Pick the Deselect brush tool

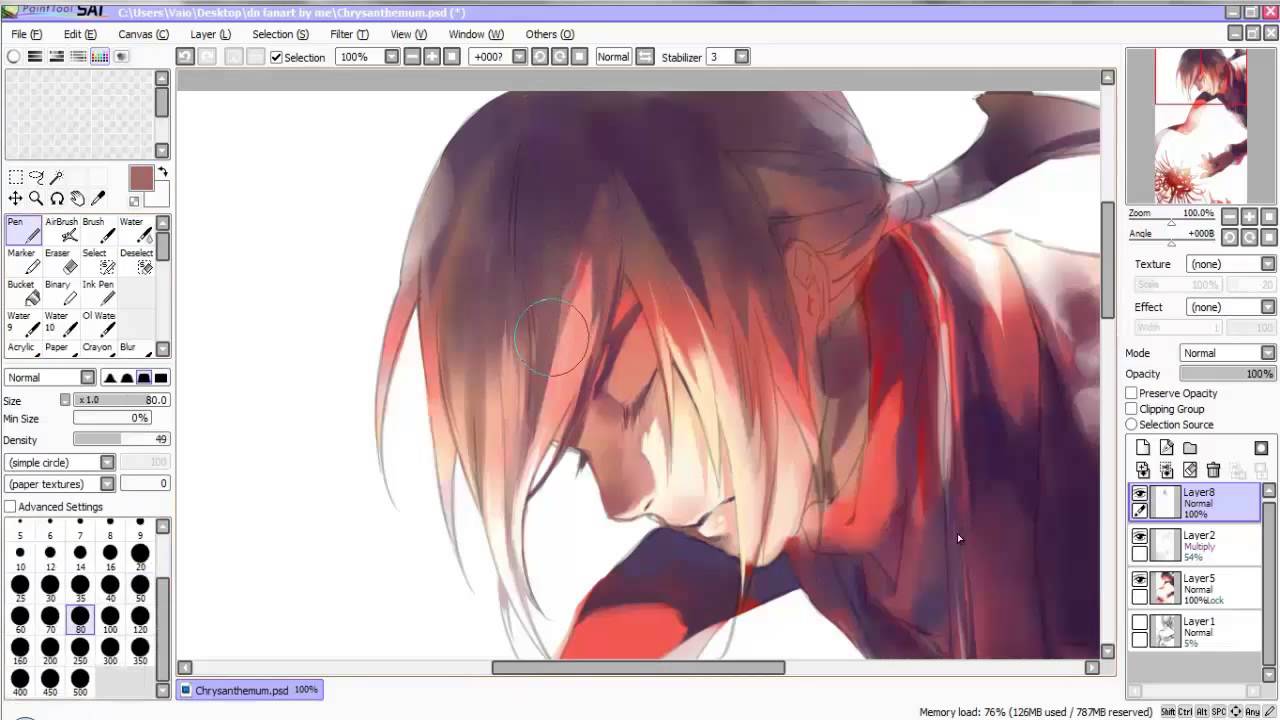[136, 262]
